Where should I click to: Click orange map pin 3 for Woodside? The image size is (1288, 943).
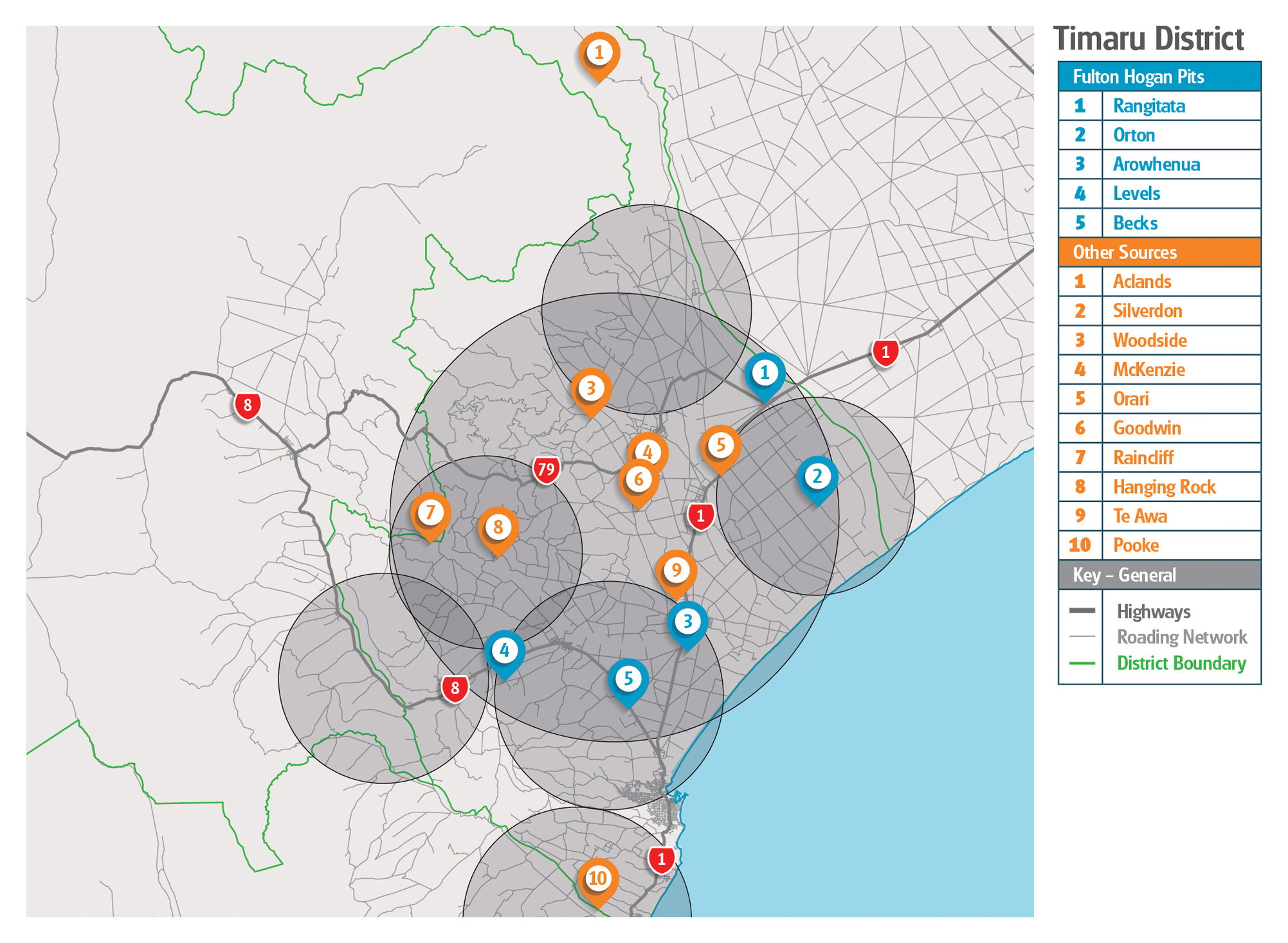pyautogui.click(x=590, y=392)
